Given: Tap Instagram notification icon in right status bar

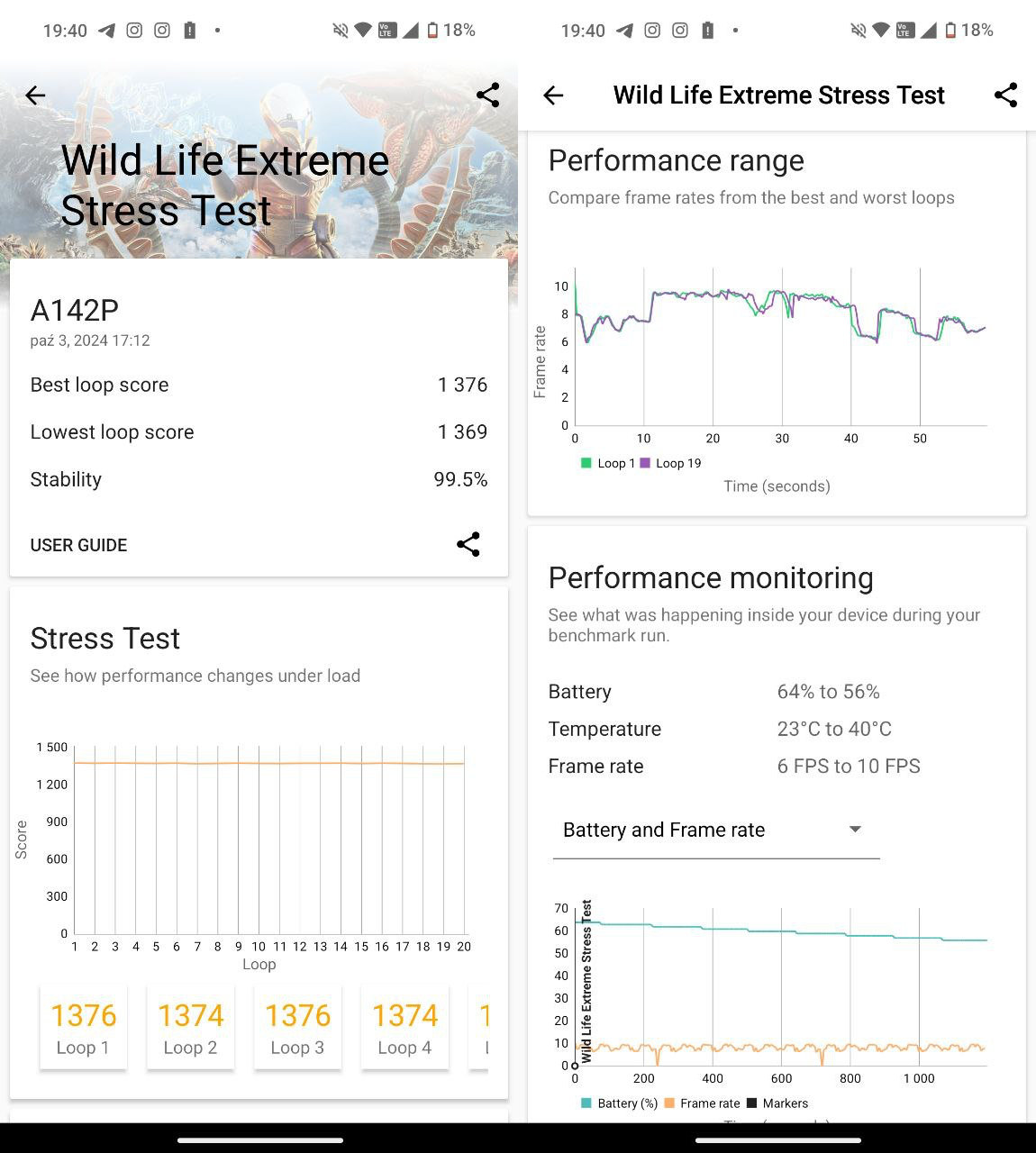Looking at the screenshot, I should tap(652, 31).
